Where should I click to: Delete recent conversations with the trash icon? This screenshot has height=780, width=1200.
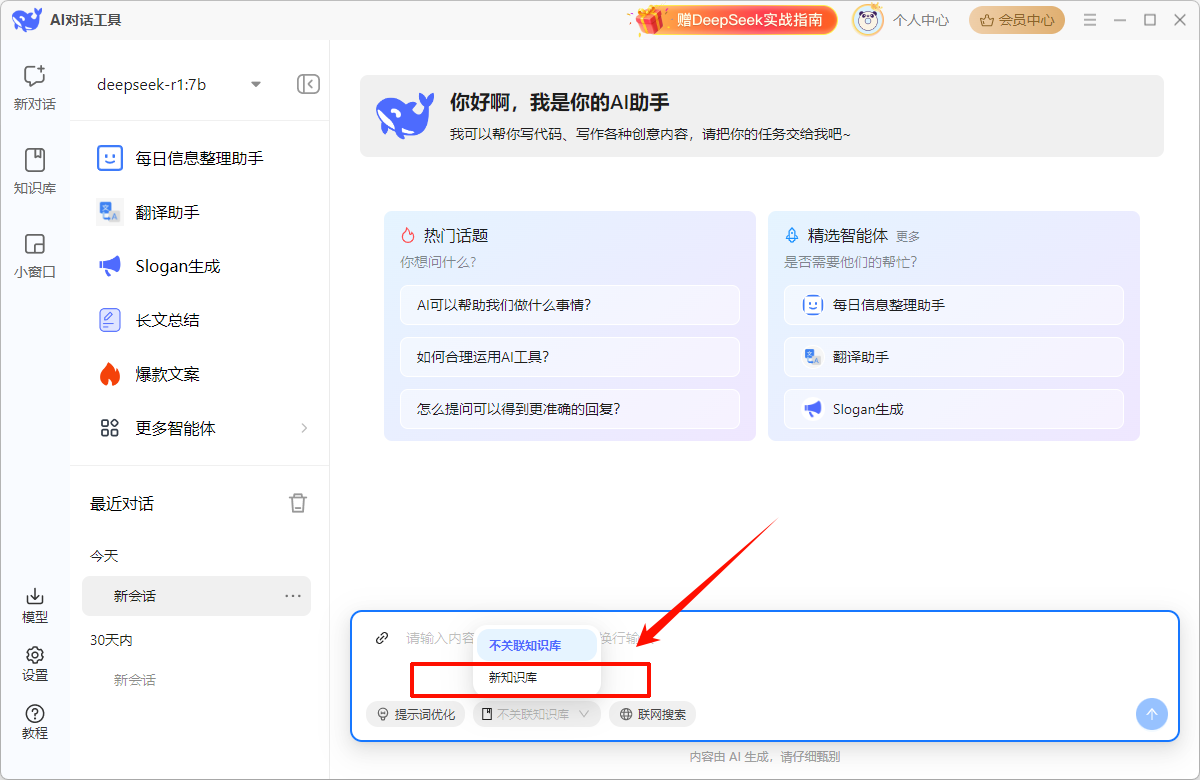click(x=298, y=503)
